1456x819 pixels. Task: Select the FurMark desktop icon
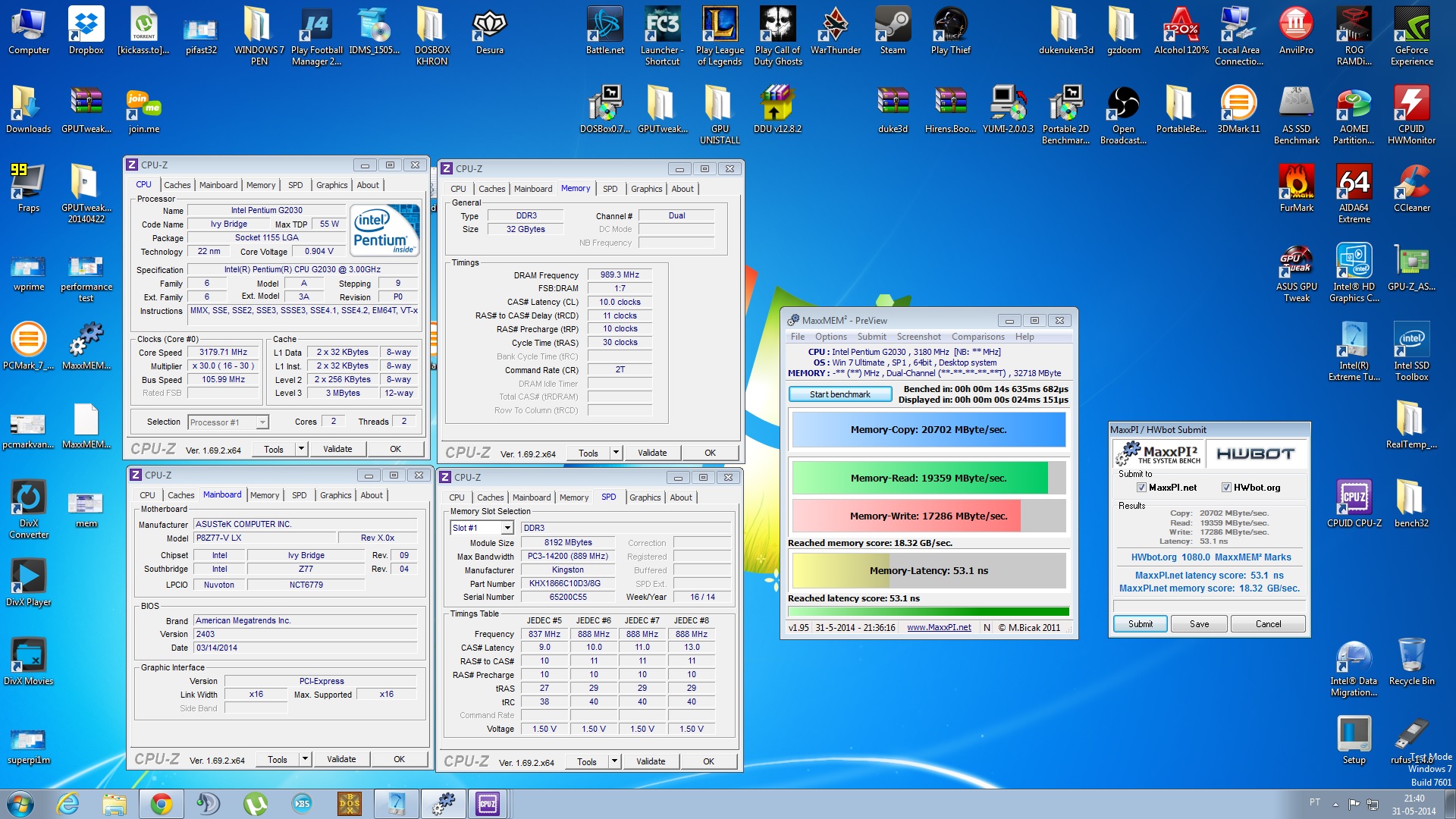tap(1296, 189)
